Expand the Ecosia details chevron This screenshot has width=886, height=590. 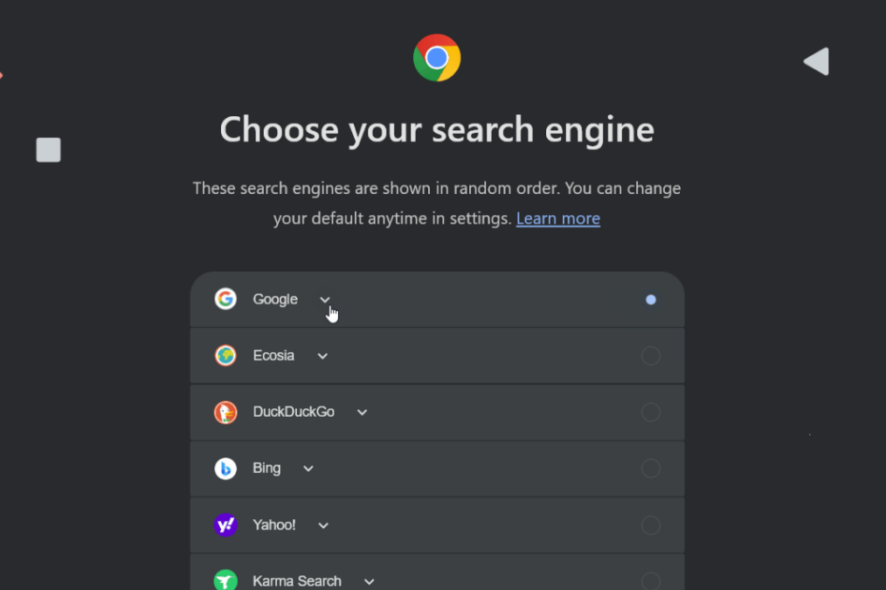(x=322, y=356)
